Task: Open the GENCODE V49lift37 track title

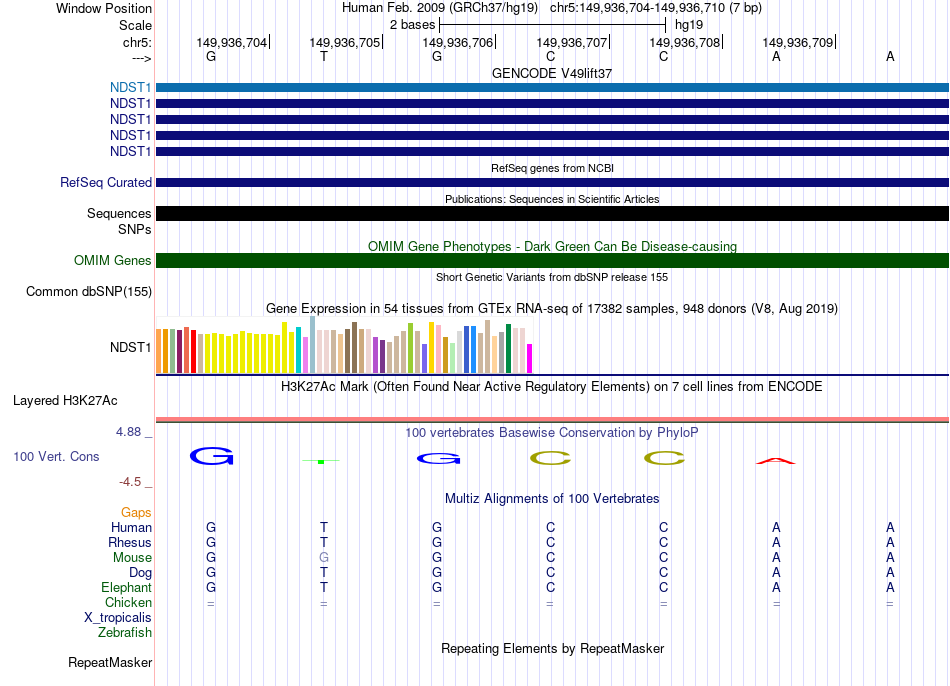Action: coord(552,73)
